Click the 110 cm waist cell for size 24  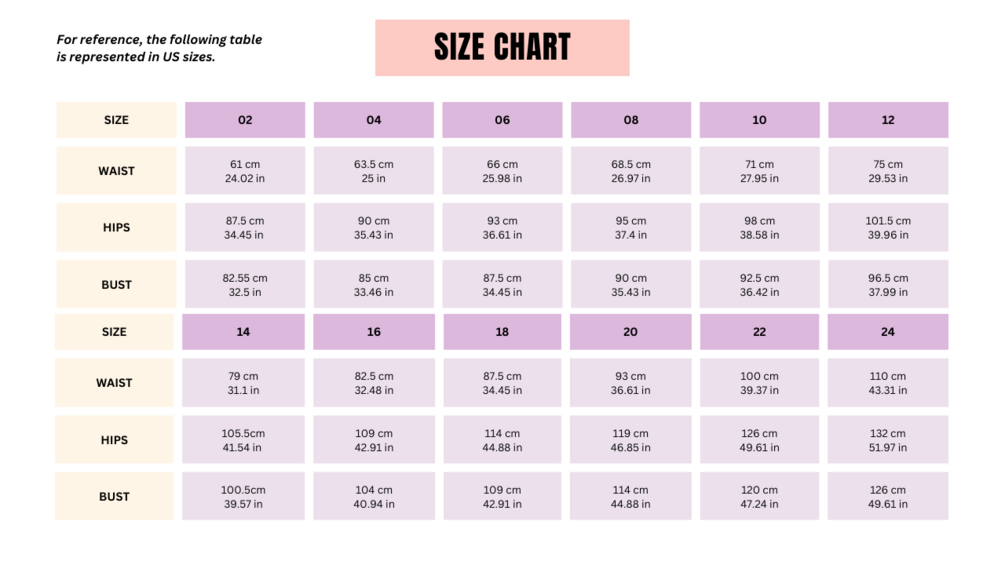click(x=888, y=383)
